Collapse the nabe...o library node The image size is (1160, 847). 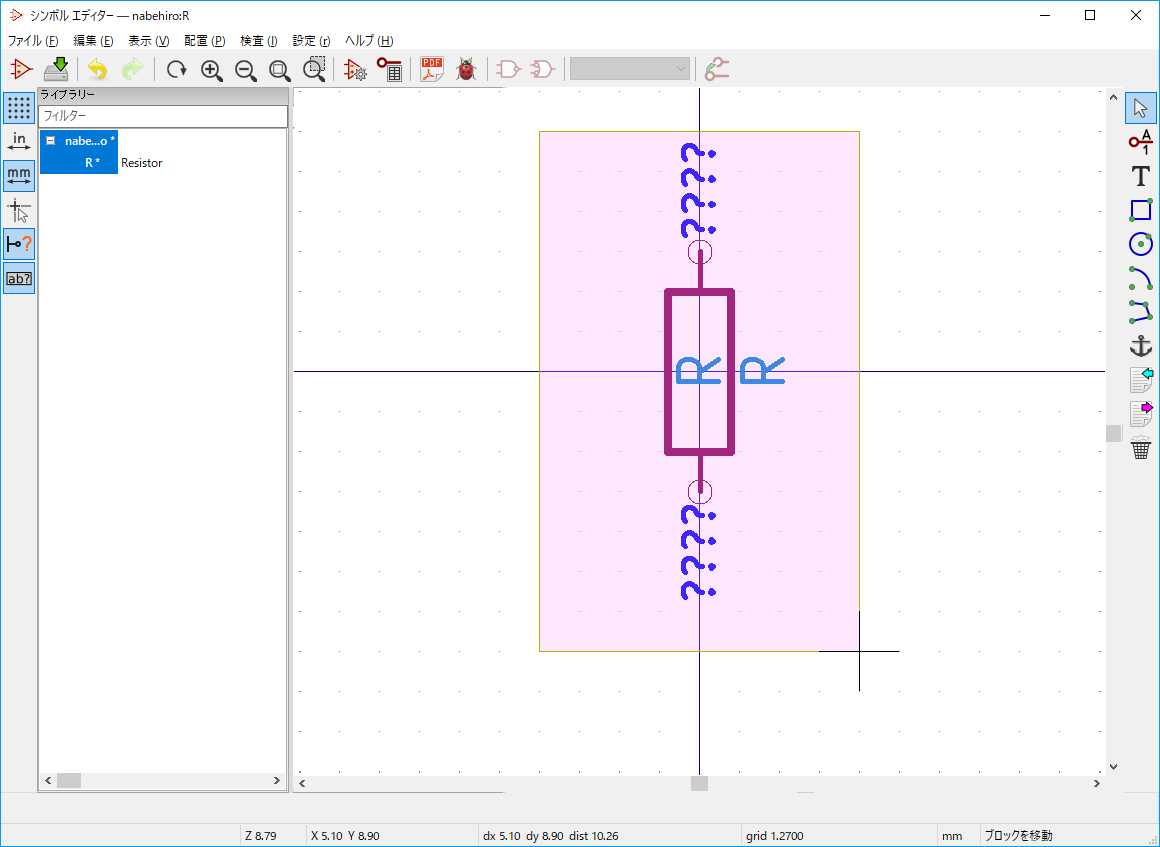(50, 141)
